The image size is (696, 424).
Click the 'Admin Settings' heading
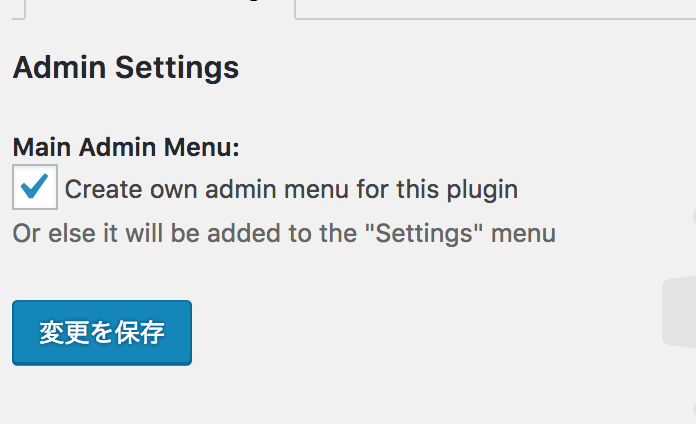click(126, 68)
